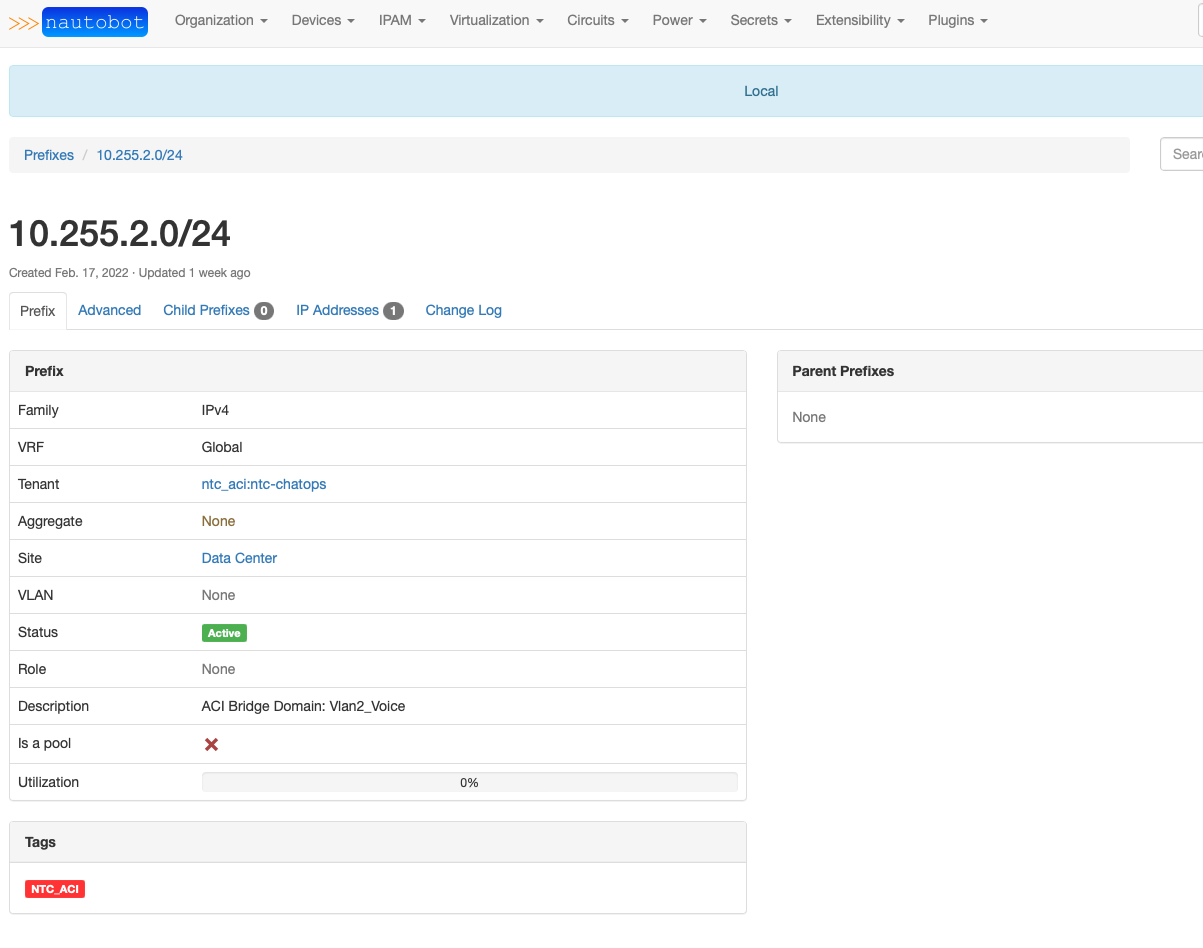Follow the ntc_aci:ntc-chatops tenant link

pyautogui.click(x=264, y=484)
